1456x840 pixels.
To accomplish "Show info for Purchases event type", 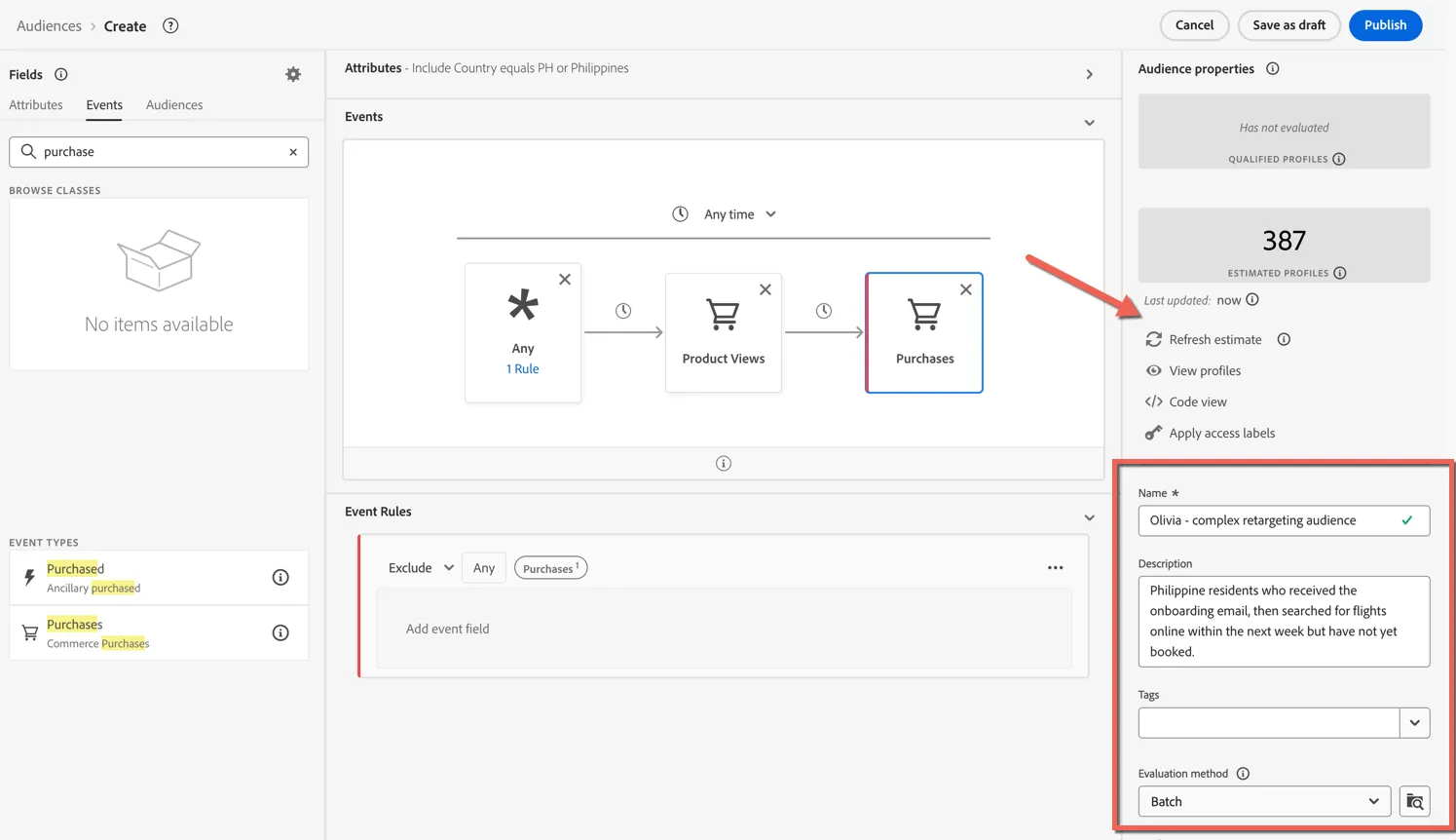I will click(280, 633).
